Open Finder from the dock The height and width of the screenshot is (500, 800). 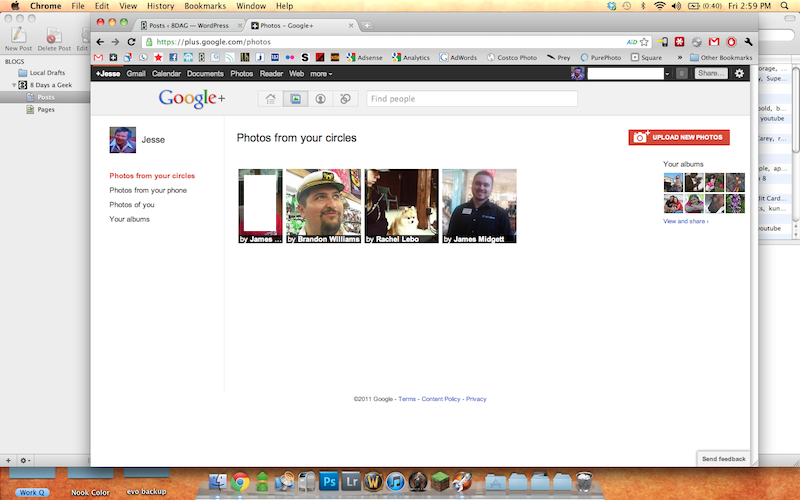click(218, 481)
